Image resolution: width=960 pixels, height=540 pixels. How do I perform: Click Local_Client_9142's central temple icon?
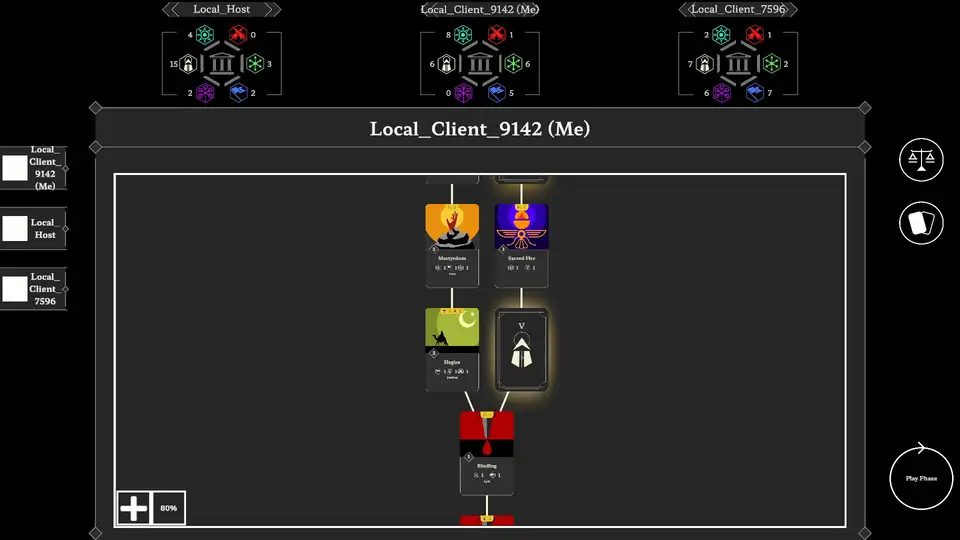tap(480, 64)
